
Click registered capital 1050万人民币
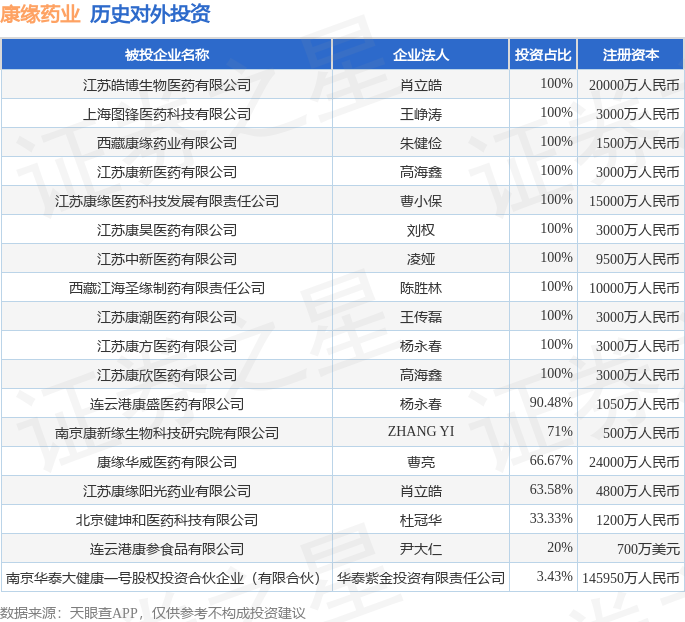pyautogui.click(x=637, y=404)
